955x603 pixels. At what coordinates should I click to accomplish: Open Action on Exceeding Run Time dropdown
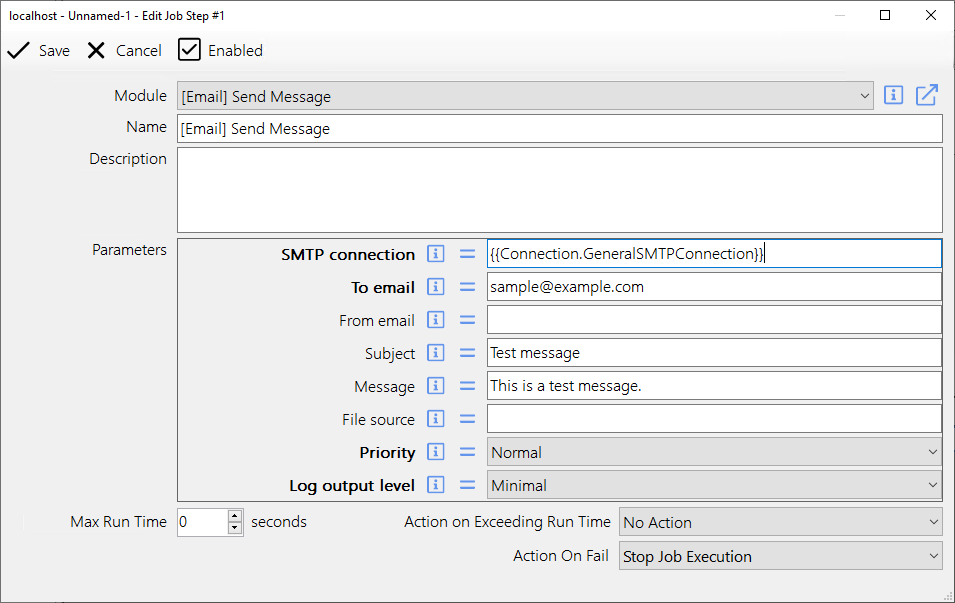click(780, 523)
